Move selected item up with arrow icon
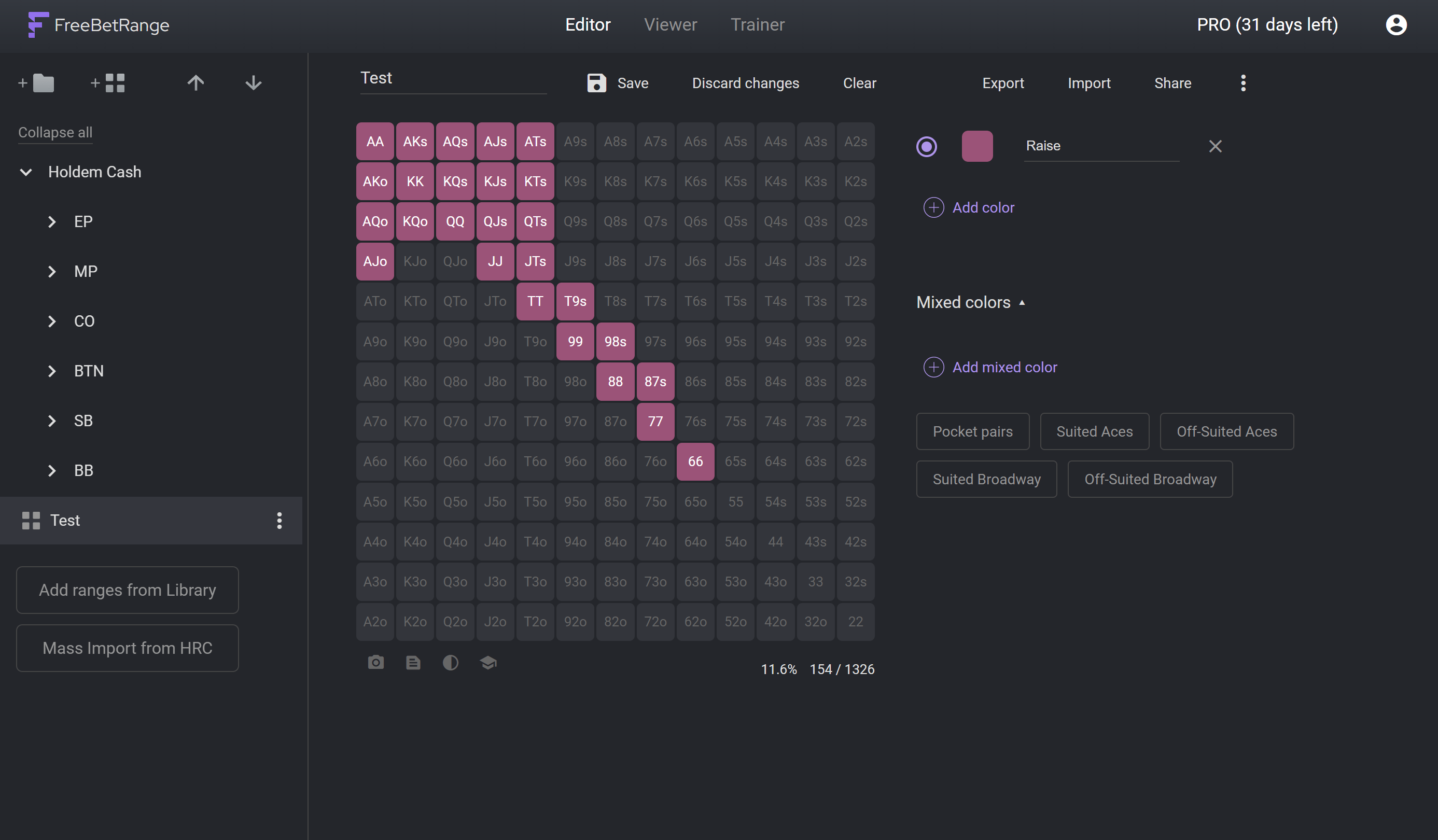Screen dimensions: 1438x840 click(195, 83)
